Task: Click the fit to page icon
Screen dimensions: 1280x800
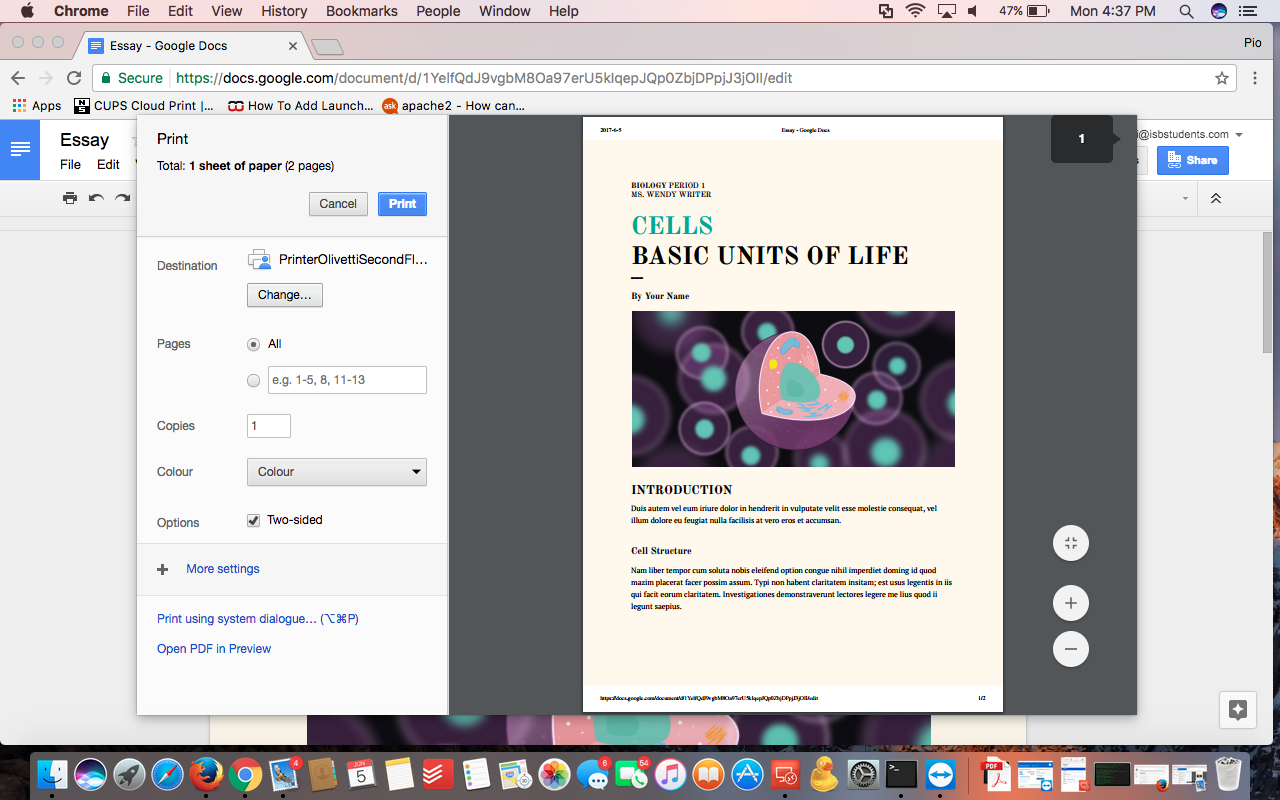Action: pyautogui.click(x=1070, y=543)
